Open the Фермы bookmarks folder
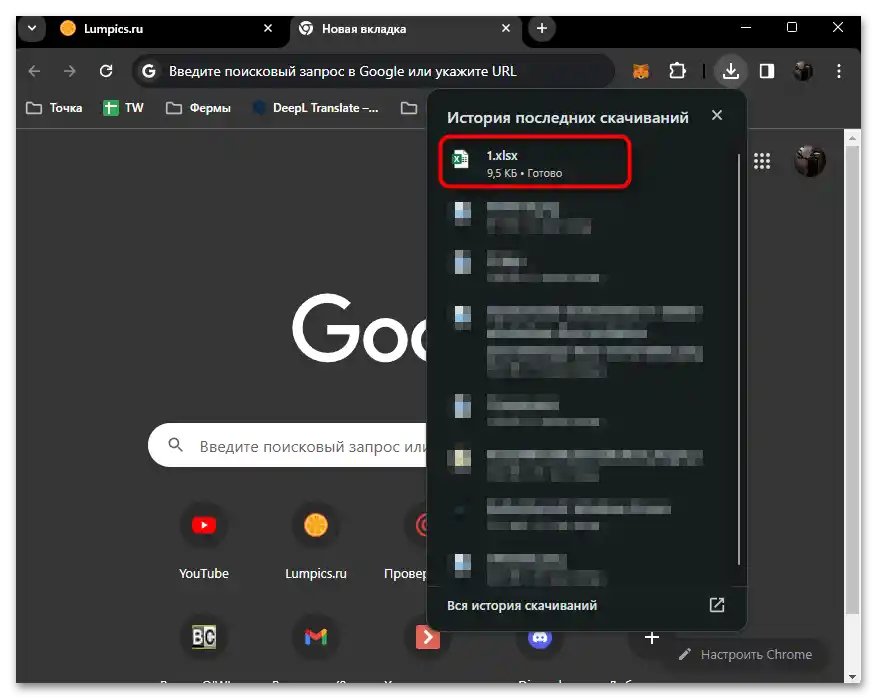Screen dimensions: 877x699 pyautogui.click(x=199, y=108)
